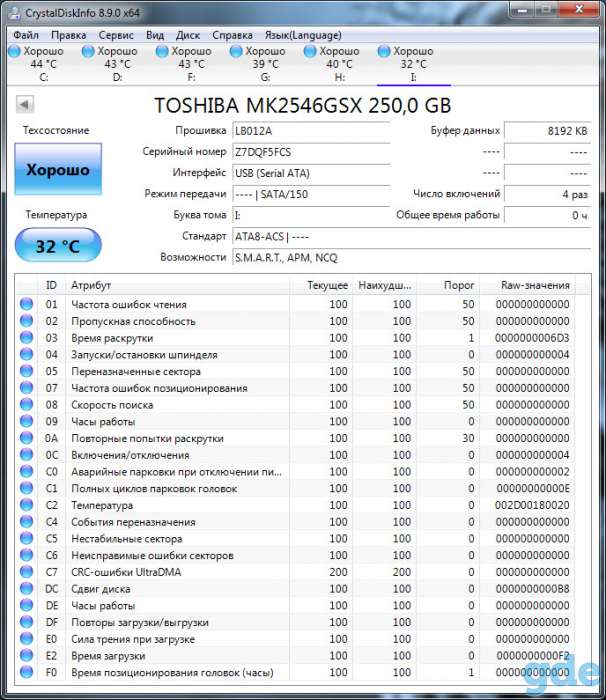Click status icon for События переназначения
The height and width of the screenshot is (700, 606).
[x=27, y=521]
